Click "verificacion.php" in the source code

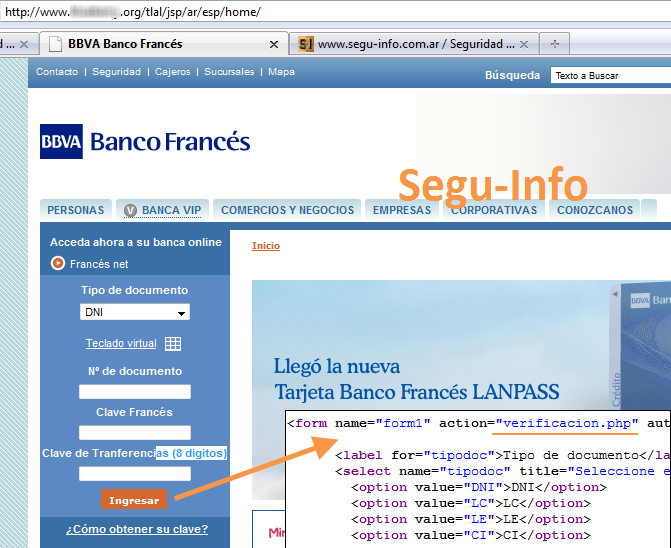click(x=567, y=423)
